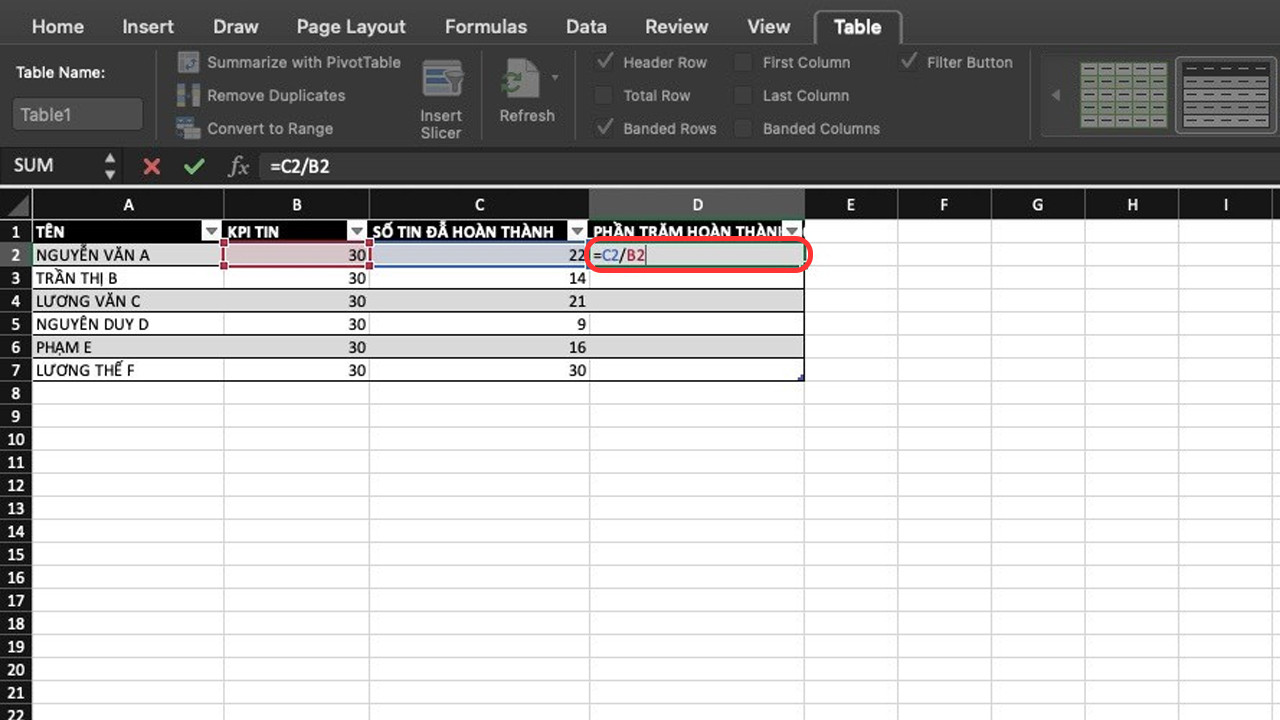Click the cell with value 16

(479, 346)
